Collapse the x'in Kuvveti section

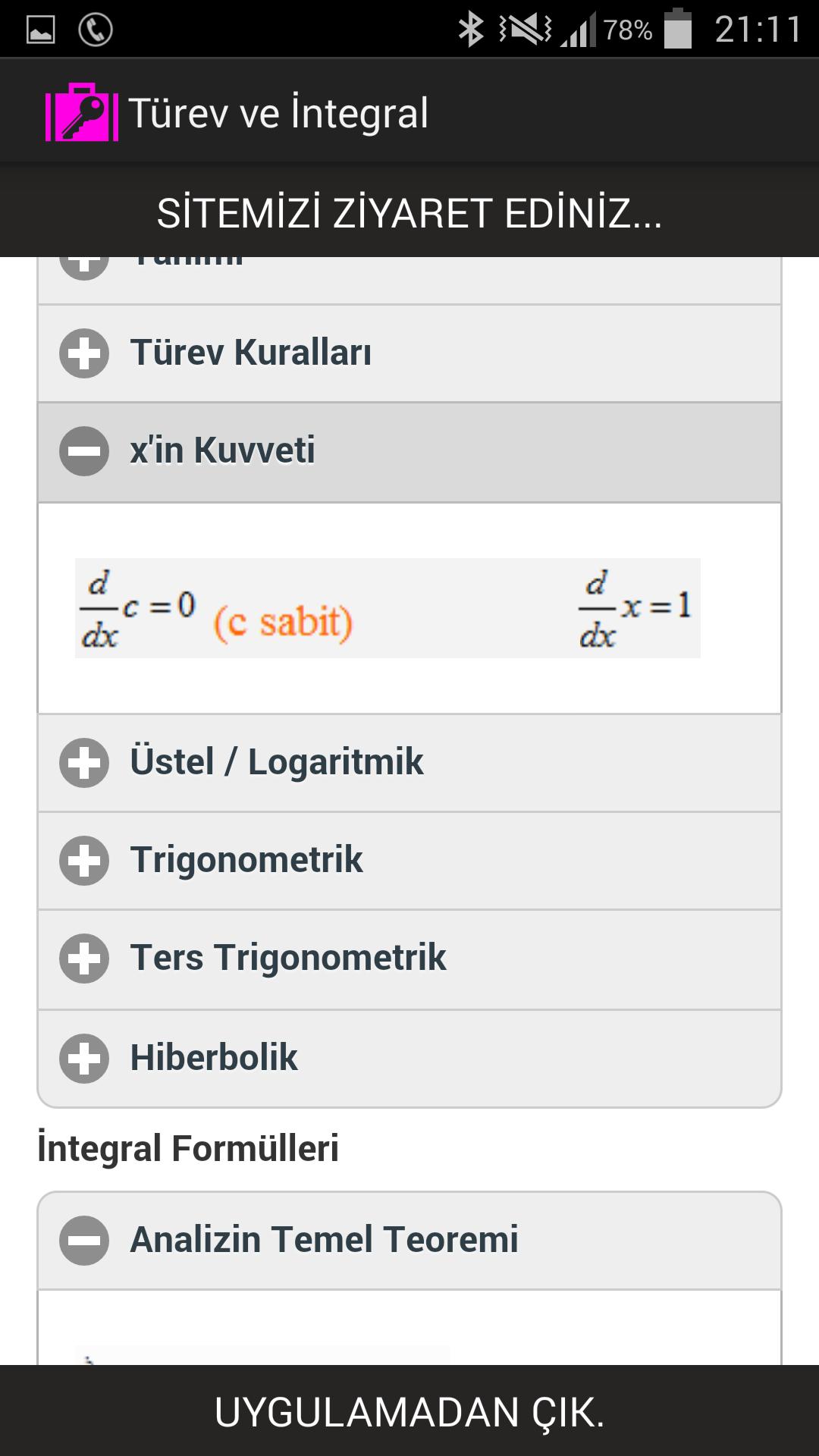[x=409, y=452]
